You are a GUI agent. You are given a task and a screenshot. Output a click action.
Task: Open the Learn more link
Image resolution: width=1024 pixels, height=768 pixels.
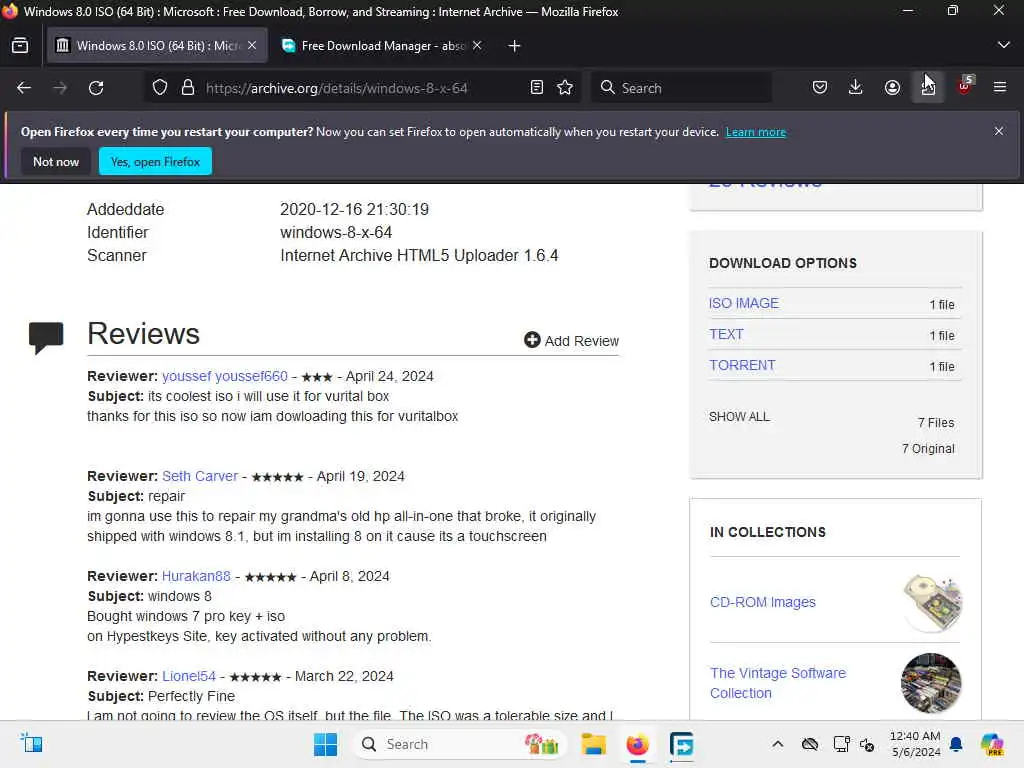point(756,132)
